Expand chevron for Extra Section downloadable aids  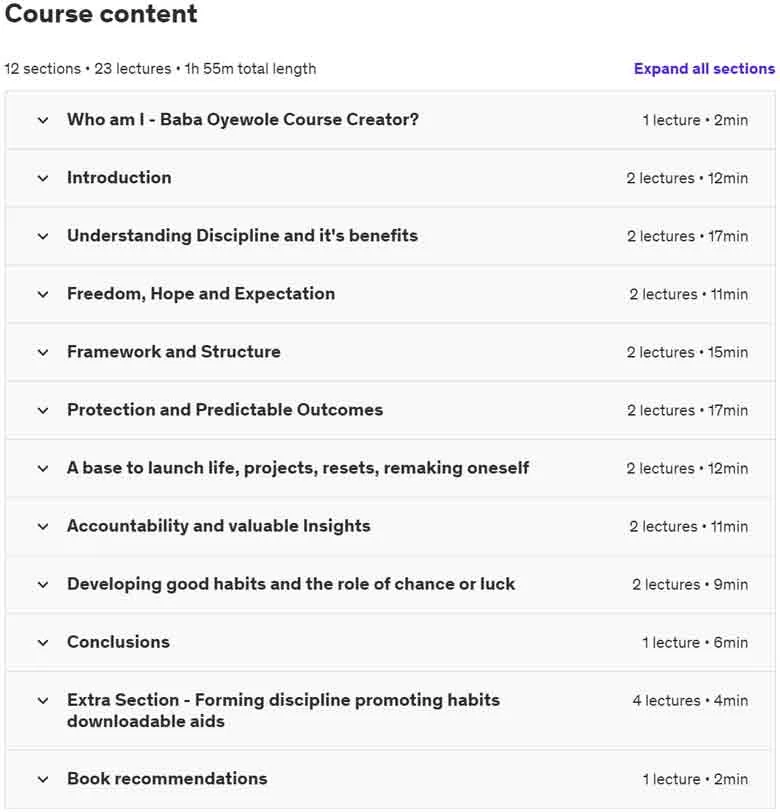(43, 701)
